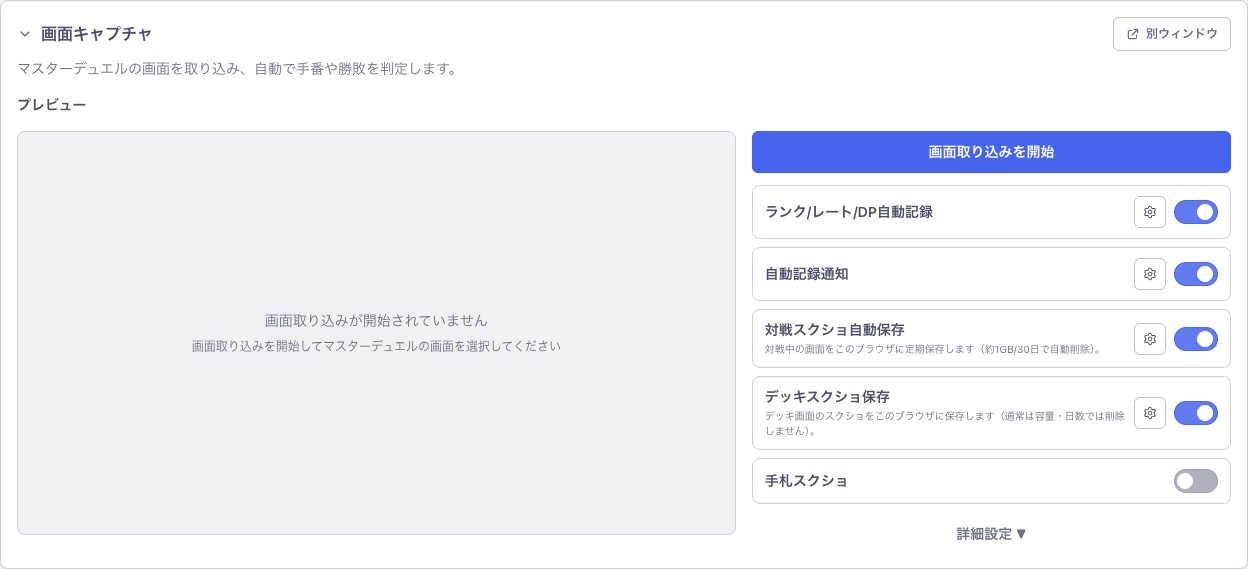1248x569 pixels.
Task: Open capture in 別ウィンドウ
Action: point(1171,34)
